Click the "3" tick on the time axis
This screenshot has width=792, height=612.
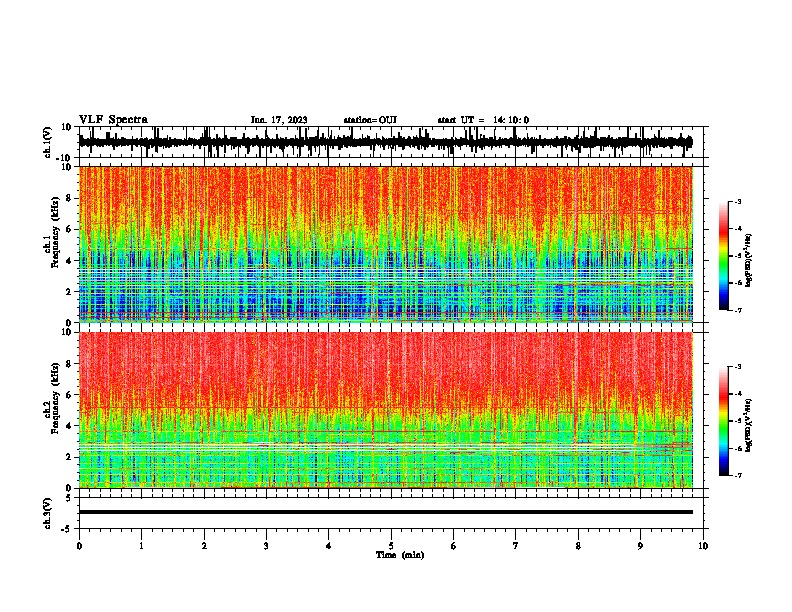tap(266, 546)
